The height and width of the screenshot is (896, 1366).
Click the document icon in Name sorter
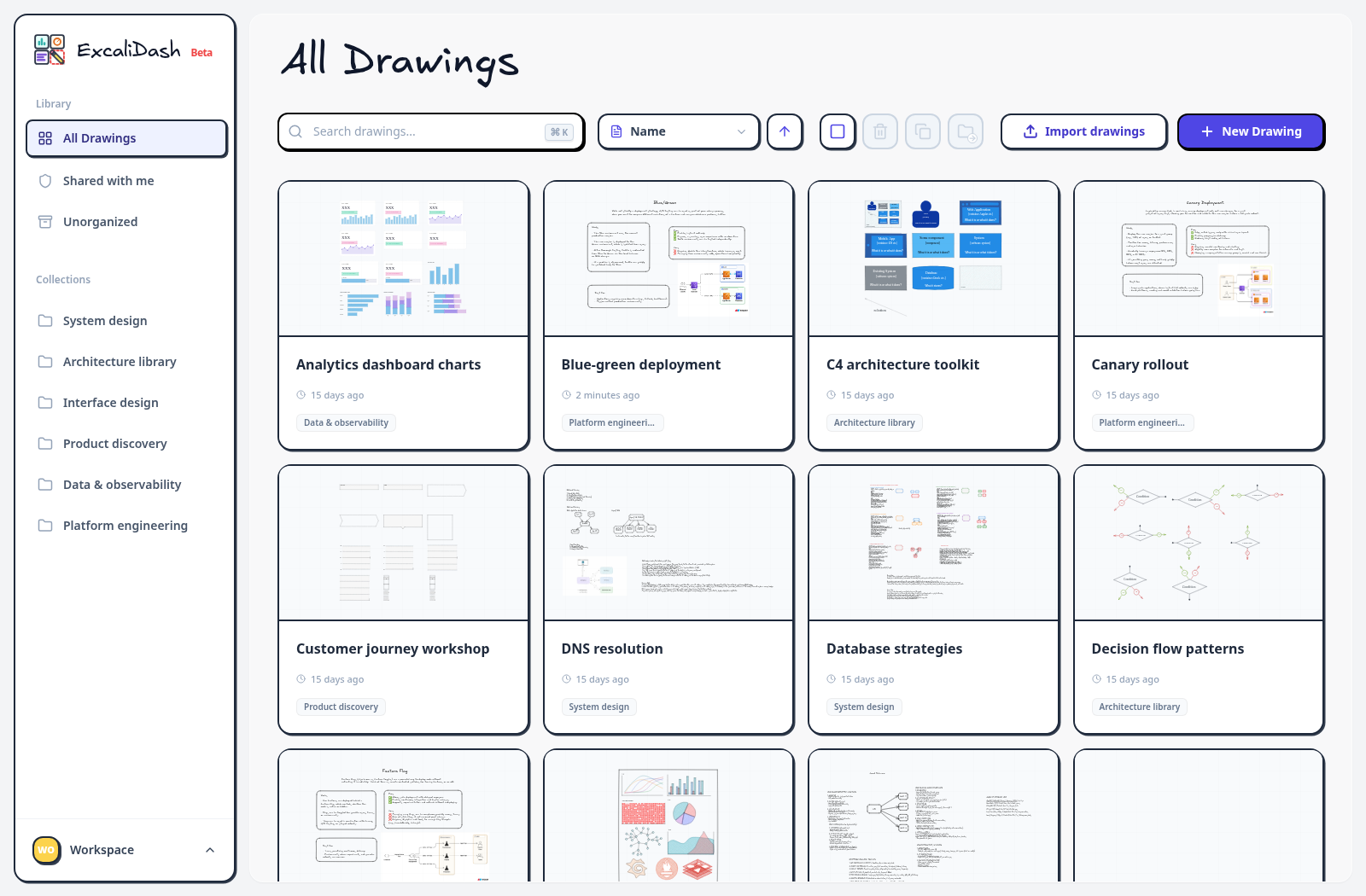616,131
